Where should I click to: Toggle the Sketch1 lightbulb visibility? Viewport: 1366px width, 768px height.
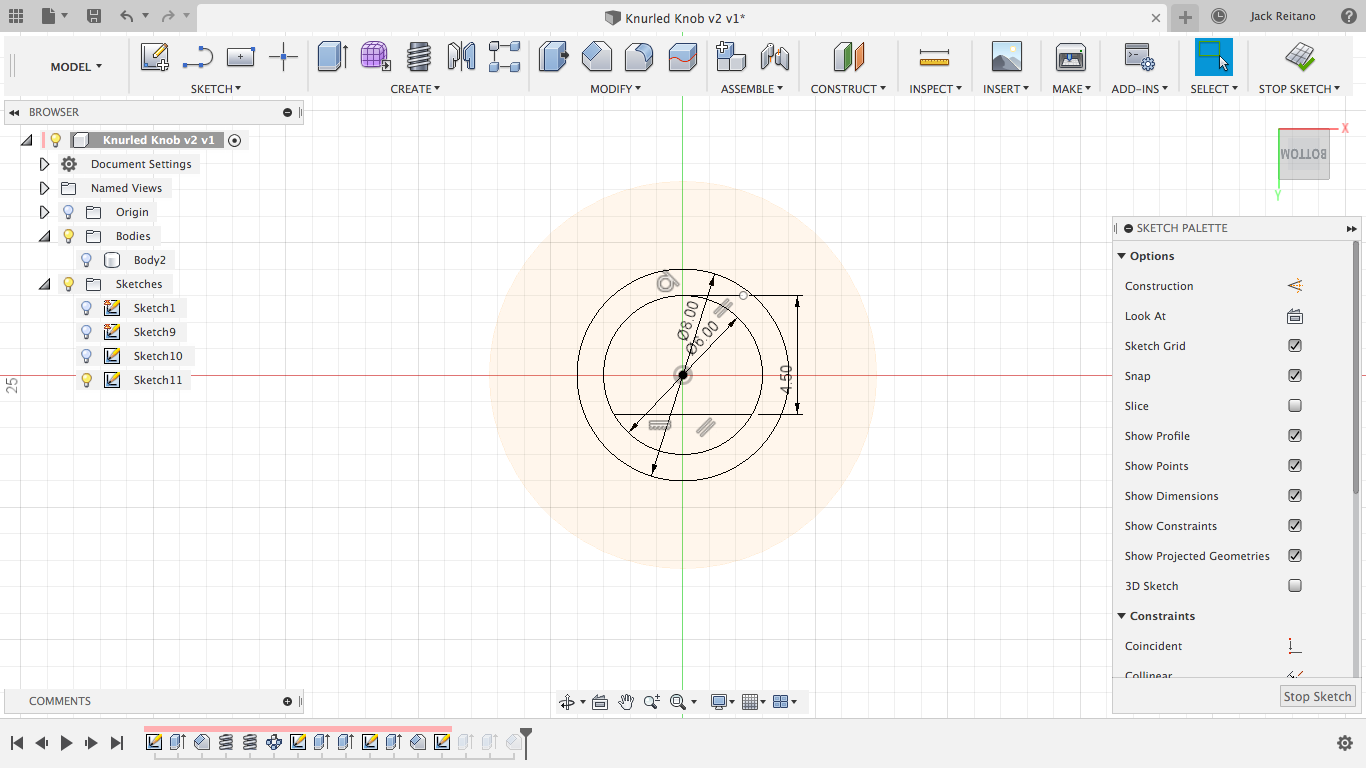point(86,308)
